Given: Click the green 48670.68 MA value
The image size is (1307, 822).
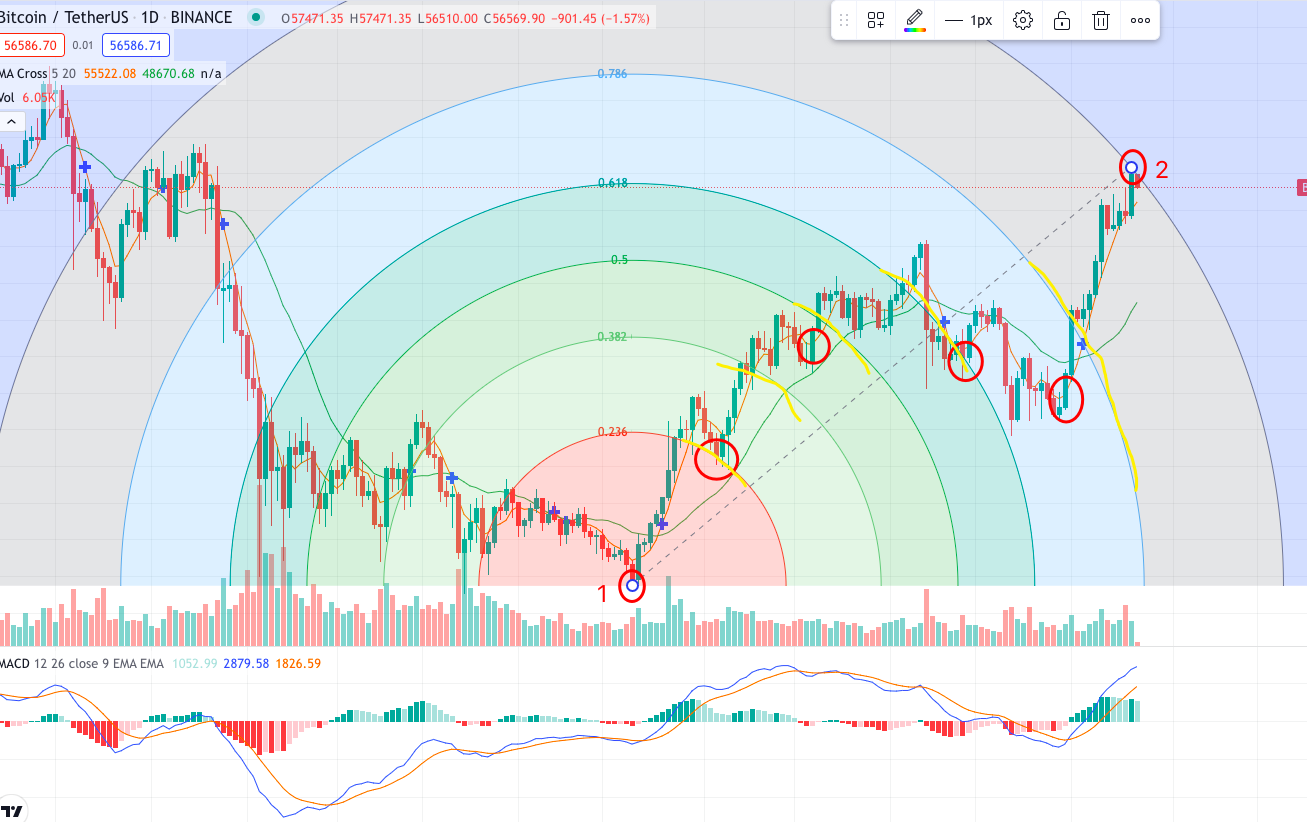Looking at the screenshot, I should click(168, 73).
